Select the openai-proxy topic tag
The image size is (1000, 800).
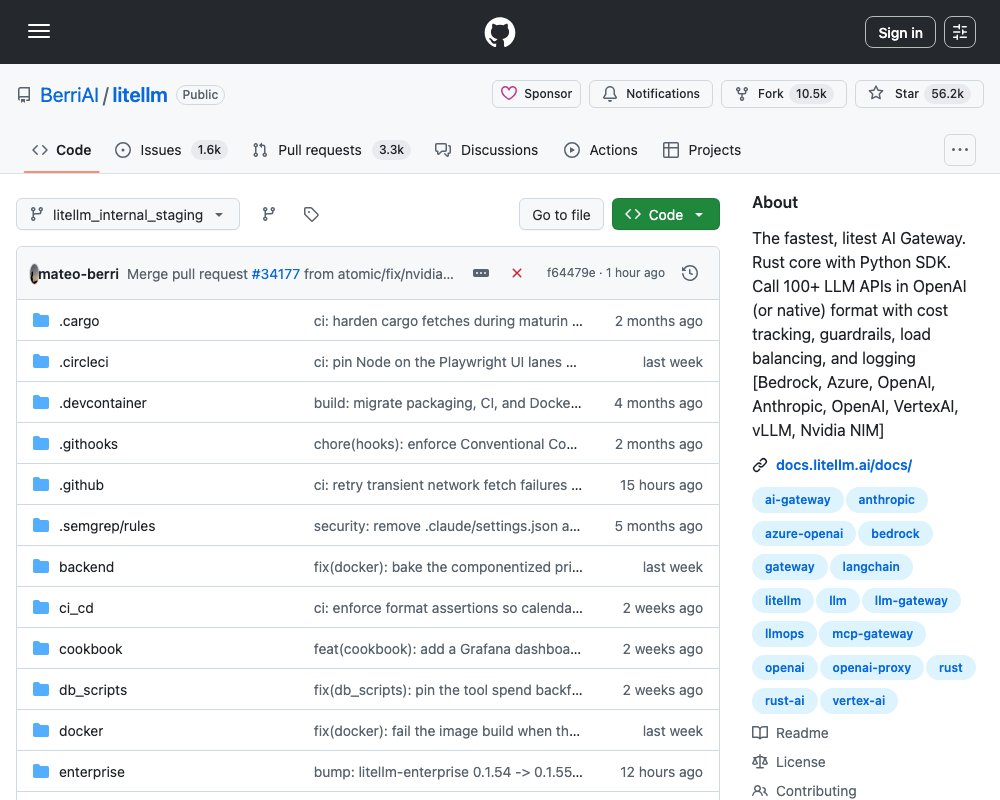tap(871, 667)
